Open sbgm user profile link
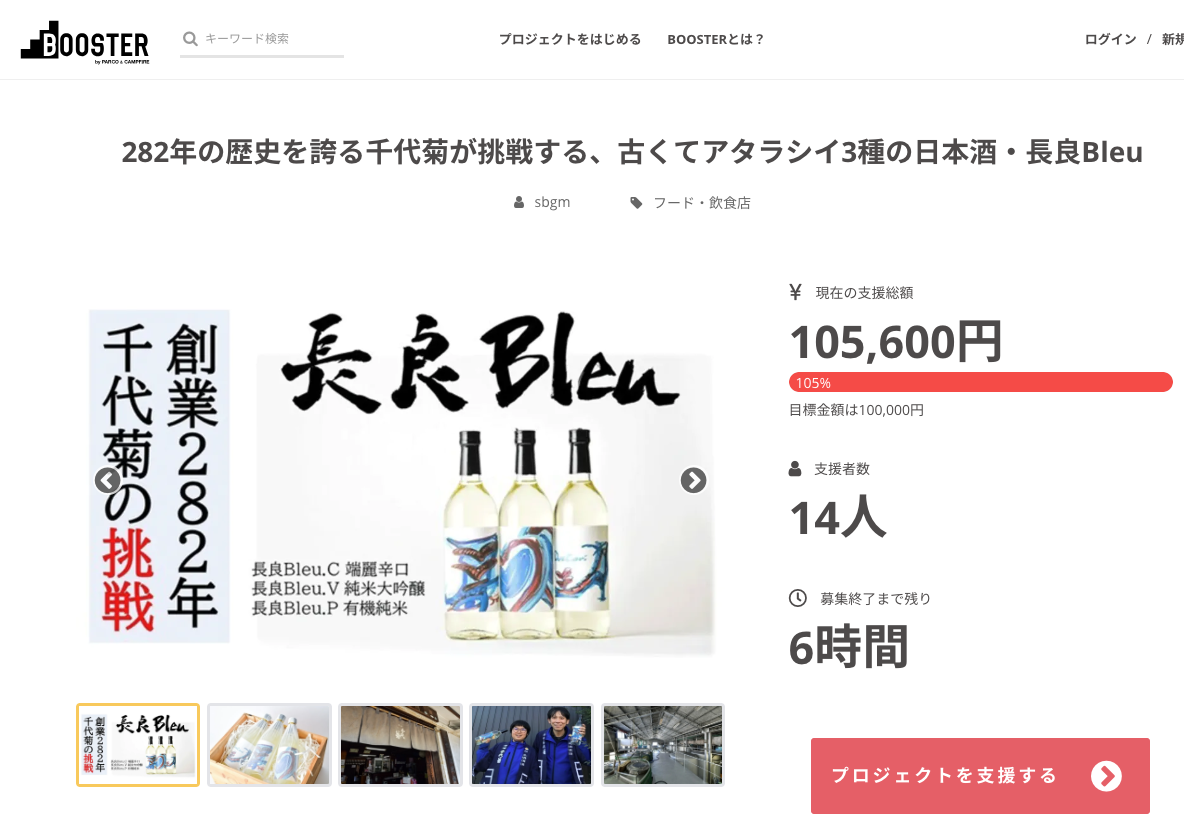 552,202
